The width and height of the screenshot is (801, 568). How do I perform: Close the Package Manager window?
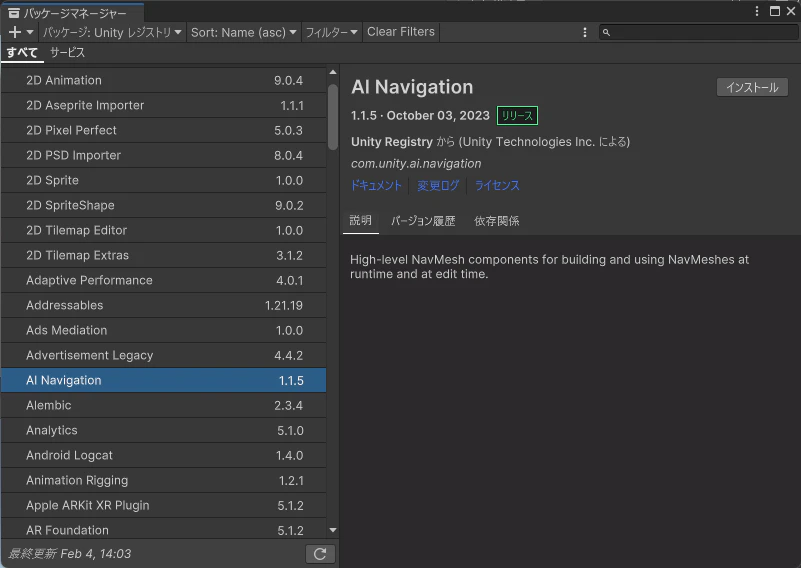tap(791, 11)
